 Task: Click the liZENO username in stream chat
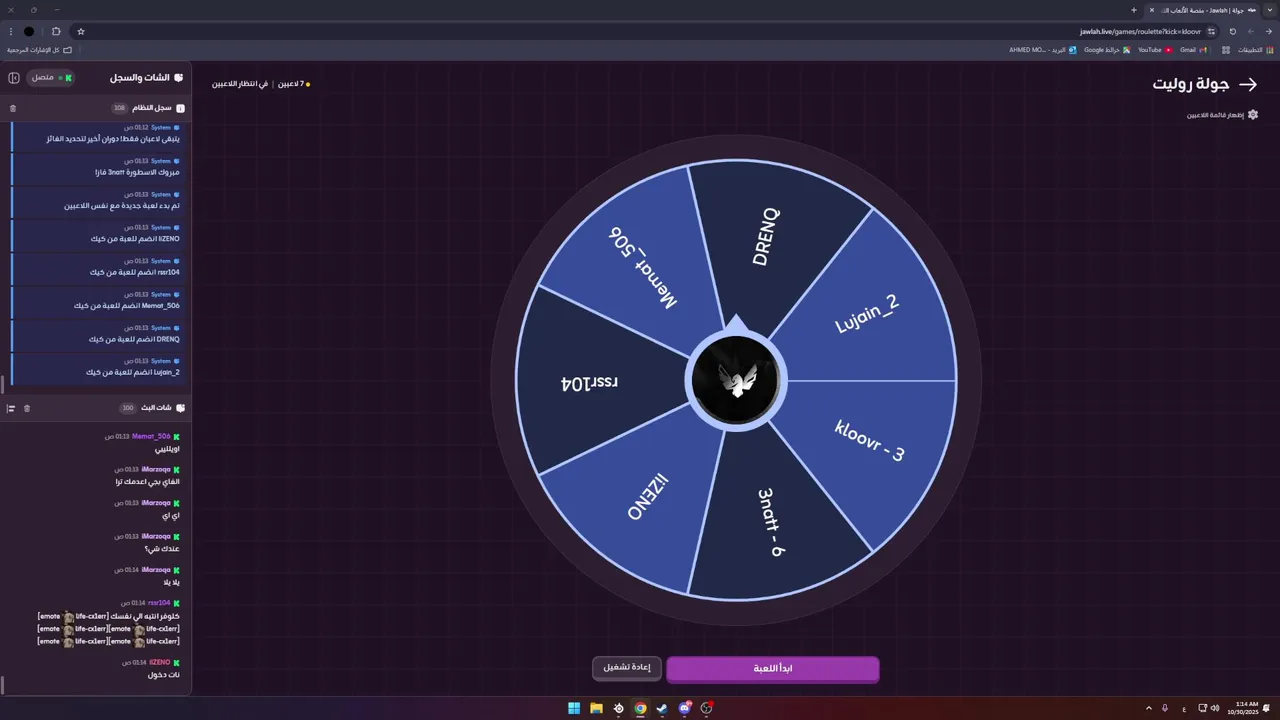click(x=160, y=663)
